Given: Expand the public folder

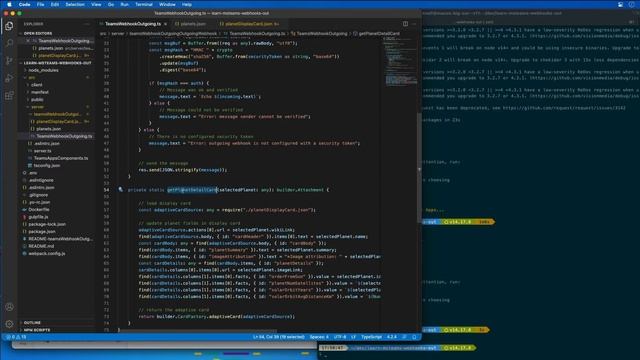Looking at the screenshot, I should pyautogui.click(x=37, y=100).
